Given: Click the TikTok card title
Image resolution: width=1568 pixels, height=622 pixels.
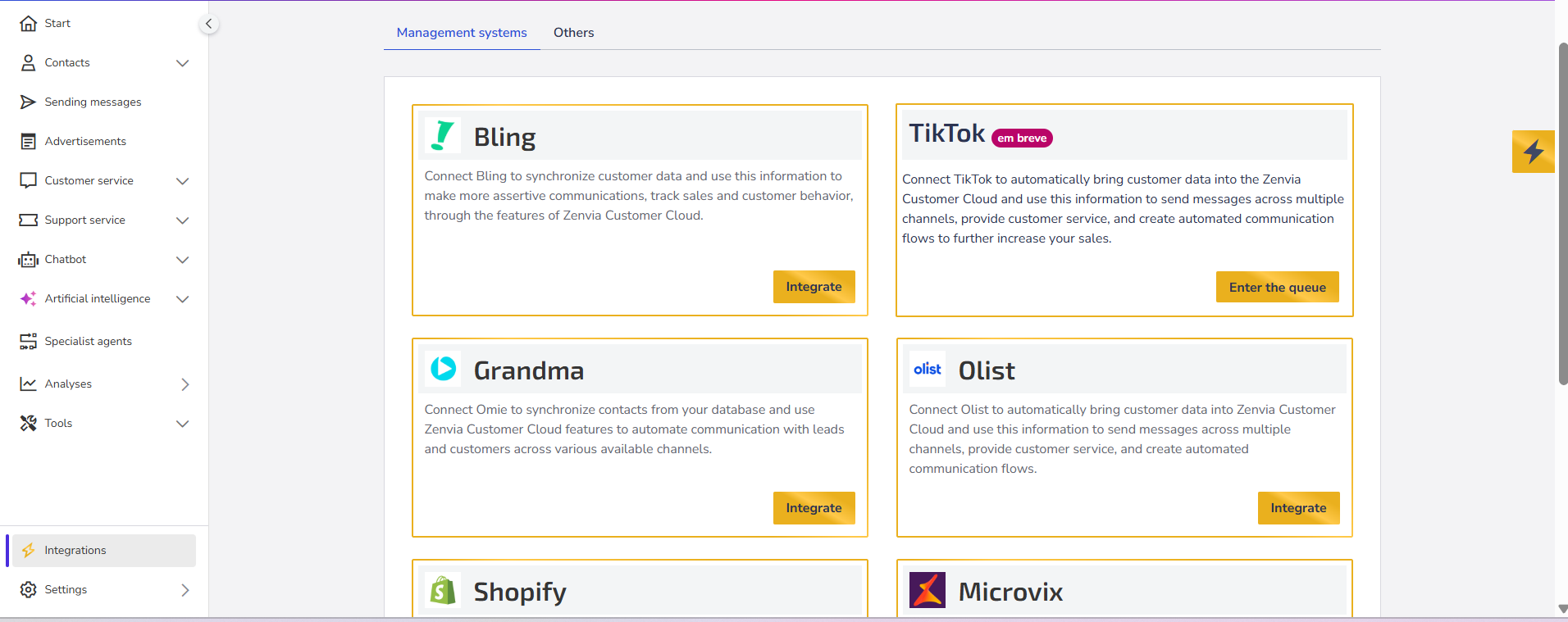Looking at the screenshot, I should point(946,133).
